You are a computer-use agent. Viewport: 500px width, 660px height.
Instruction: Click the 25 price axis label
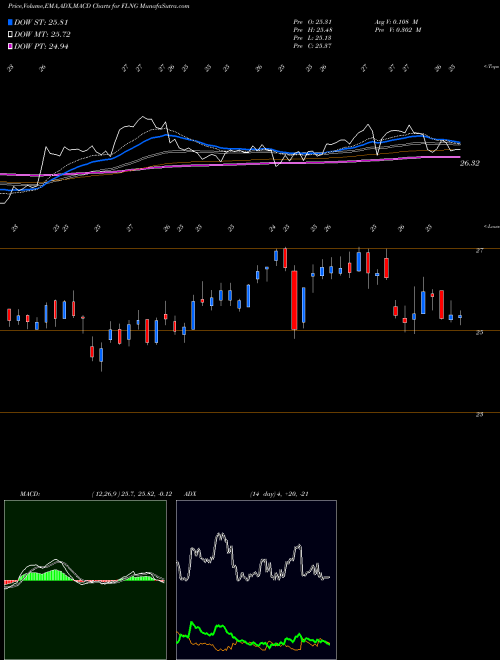click(479, 333)
